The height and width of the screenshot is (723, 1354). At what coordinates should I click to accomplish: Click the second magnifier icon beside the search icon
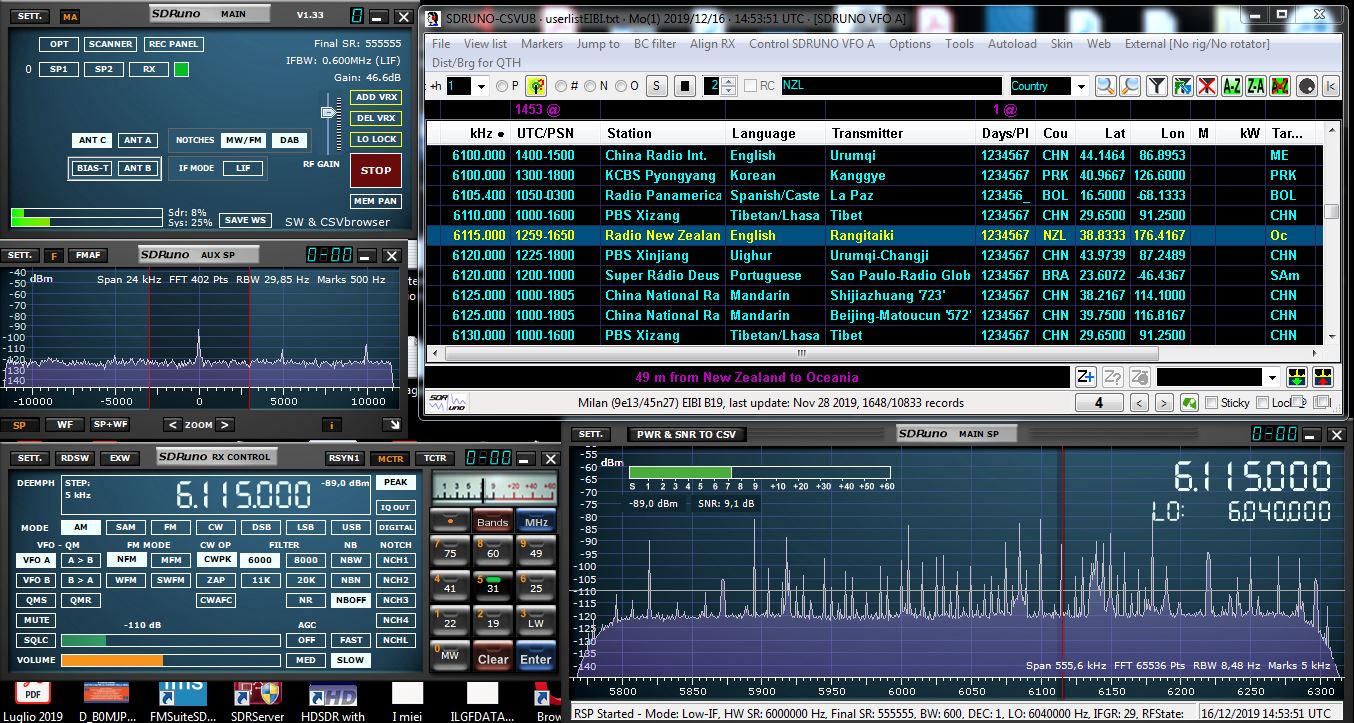click(x=1130, y=86)
